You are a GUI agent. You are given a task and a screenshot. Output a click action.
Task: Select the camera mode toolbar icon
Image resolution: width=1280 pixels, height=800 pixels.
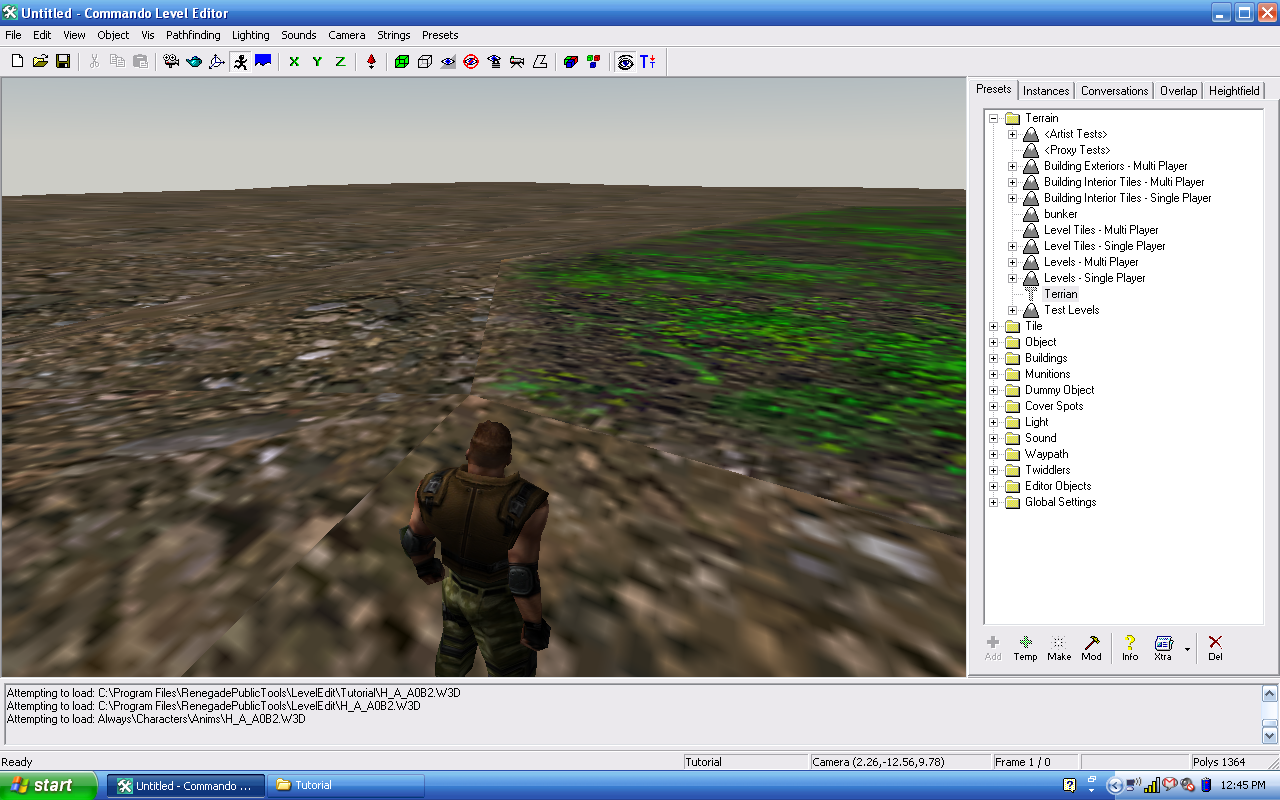pyautogui.click(x=171, y=62)
